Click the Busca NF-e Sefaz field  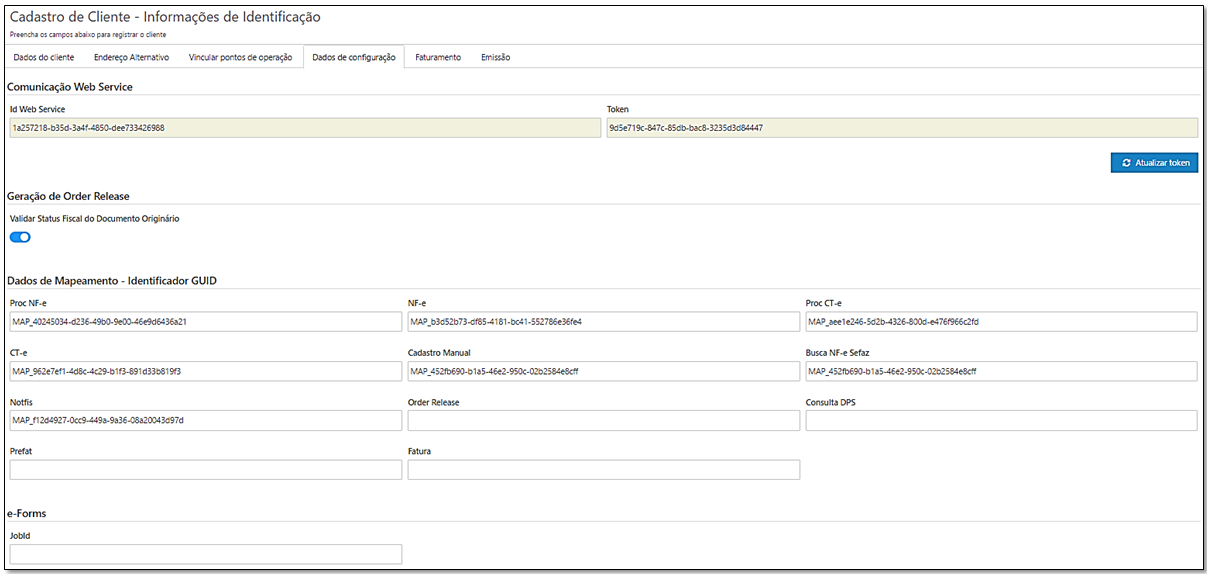coord(1000,371)
